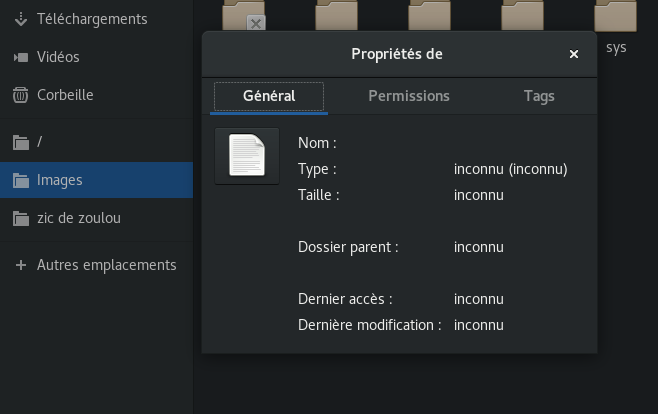
Task: Select the root "/" folder in sidebar
Action: [39, 142]
